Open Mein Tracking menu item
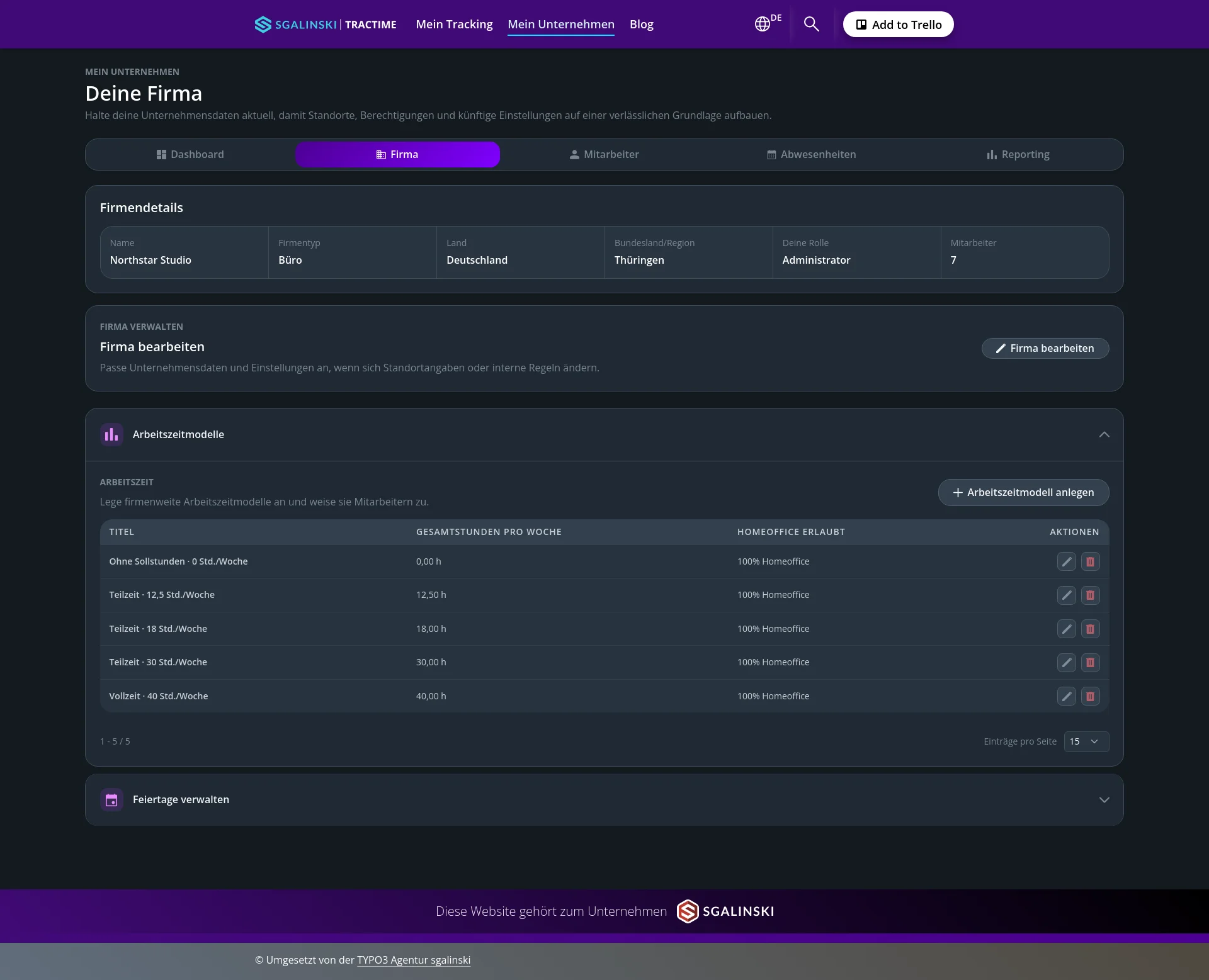1209x980 pixels. [x=454, y=25]
